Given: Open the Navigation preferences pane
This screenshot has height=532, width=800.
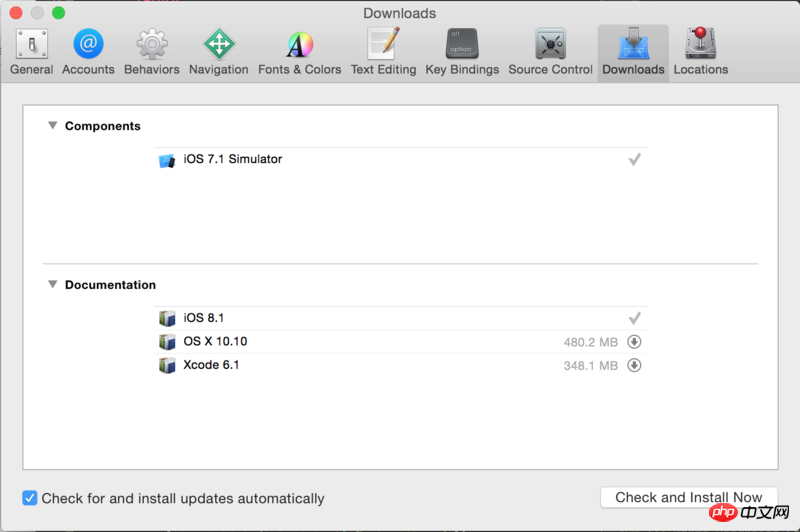Looking at the screenshot, I should point(218,52).
